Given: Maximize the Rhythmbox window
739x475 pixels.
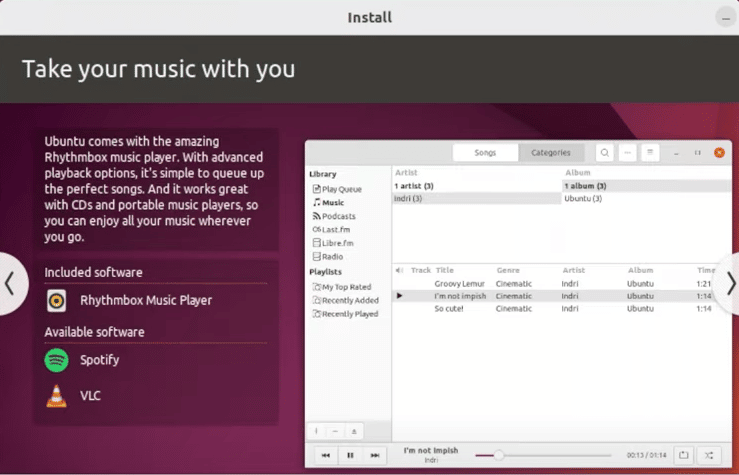Looking at the screenshot, I should click(698, 153).
